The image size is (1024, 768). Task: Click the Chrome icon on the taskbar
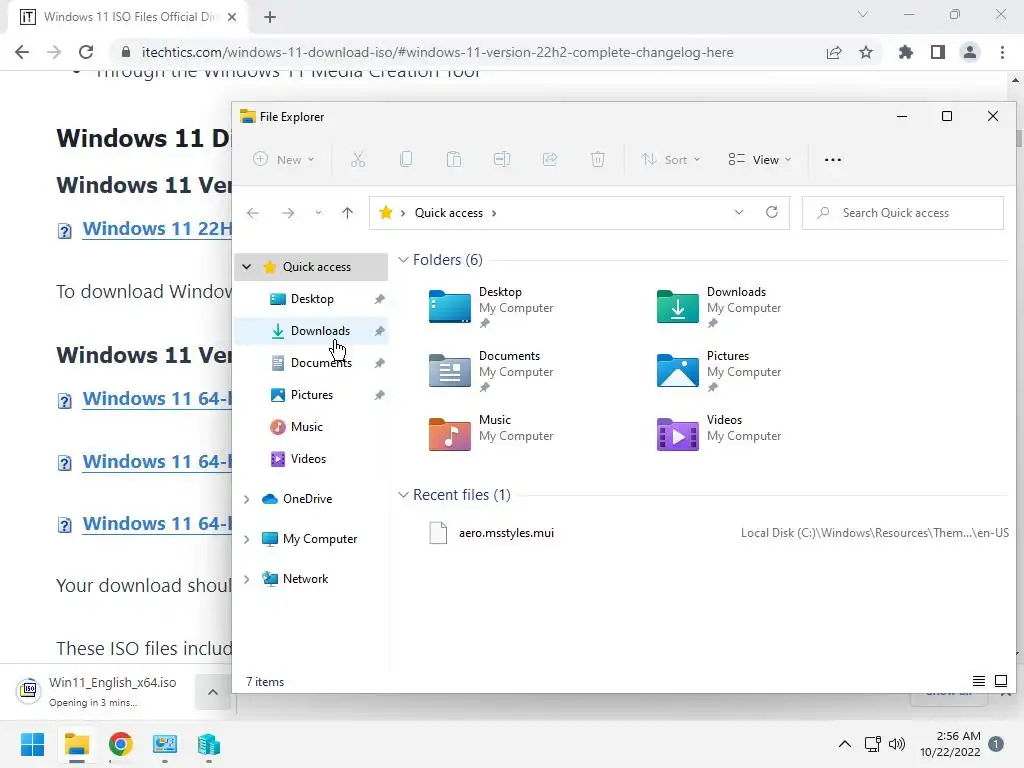(x=121, y=744)
